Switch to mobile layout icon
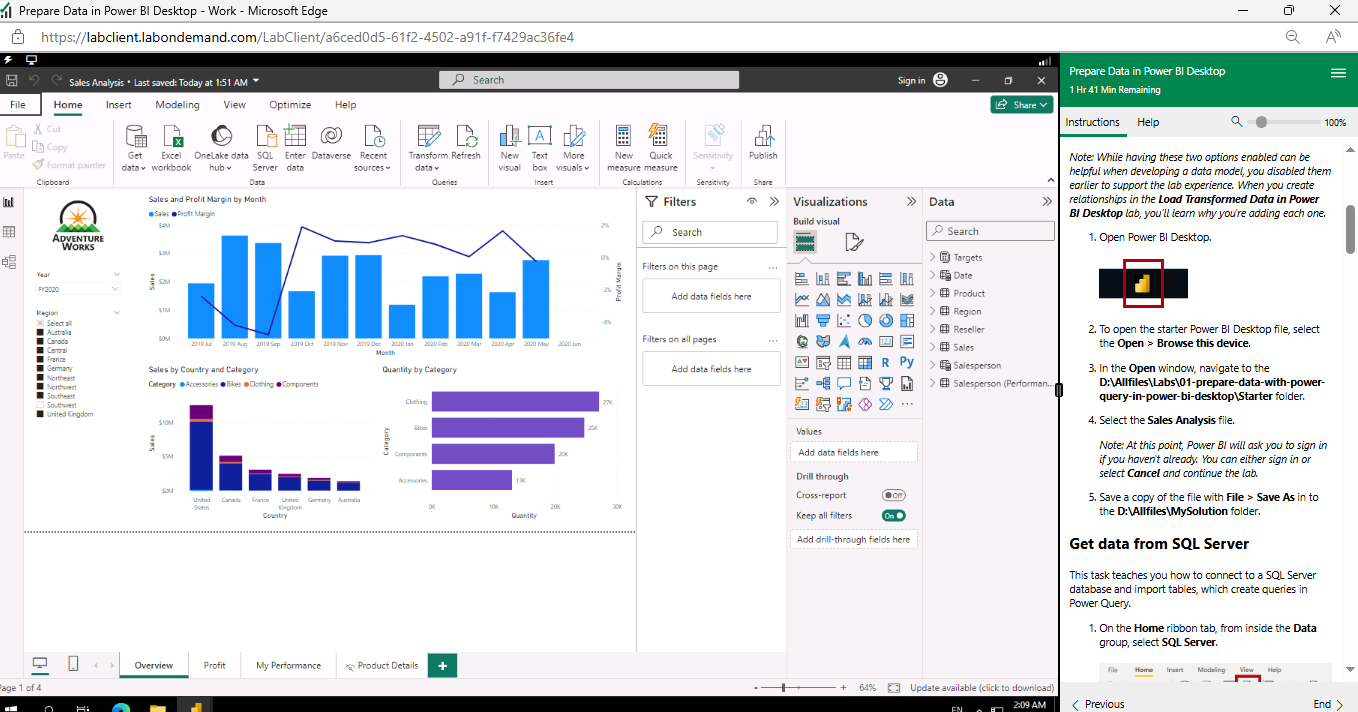1358x712 pixels. [x=73, y=664]
